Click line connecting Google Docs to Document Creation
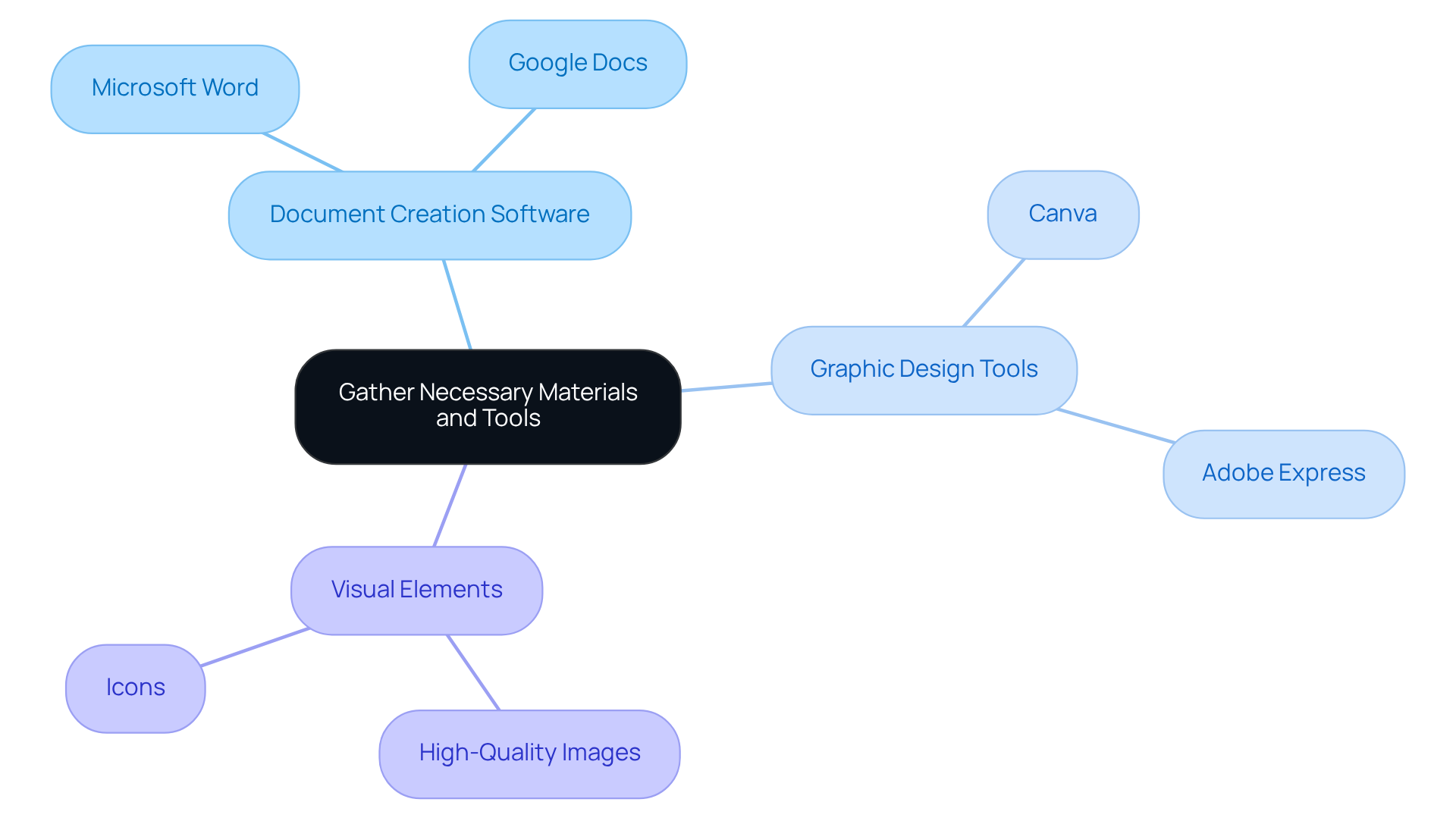 point(504,140)
